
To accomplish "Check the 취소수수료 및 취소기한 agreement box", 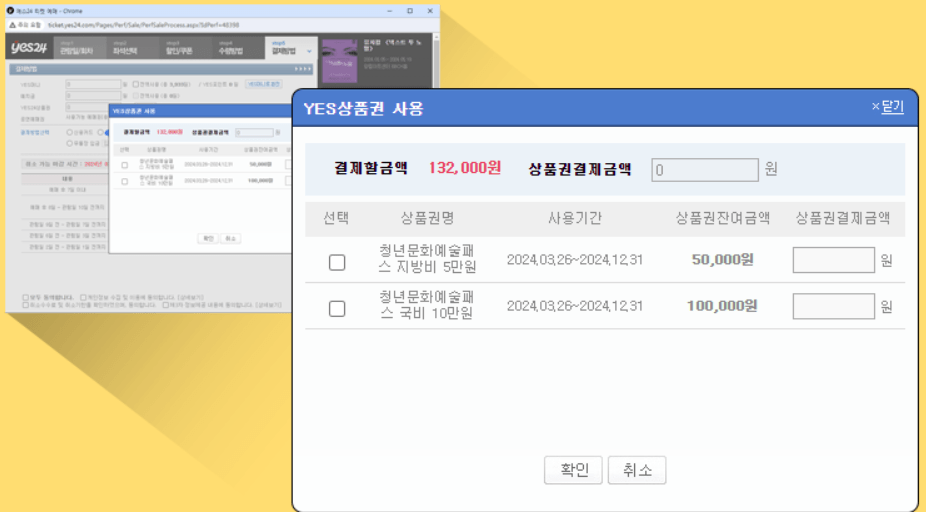I will point(25,305).
